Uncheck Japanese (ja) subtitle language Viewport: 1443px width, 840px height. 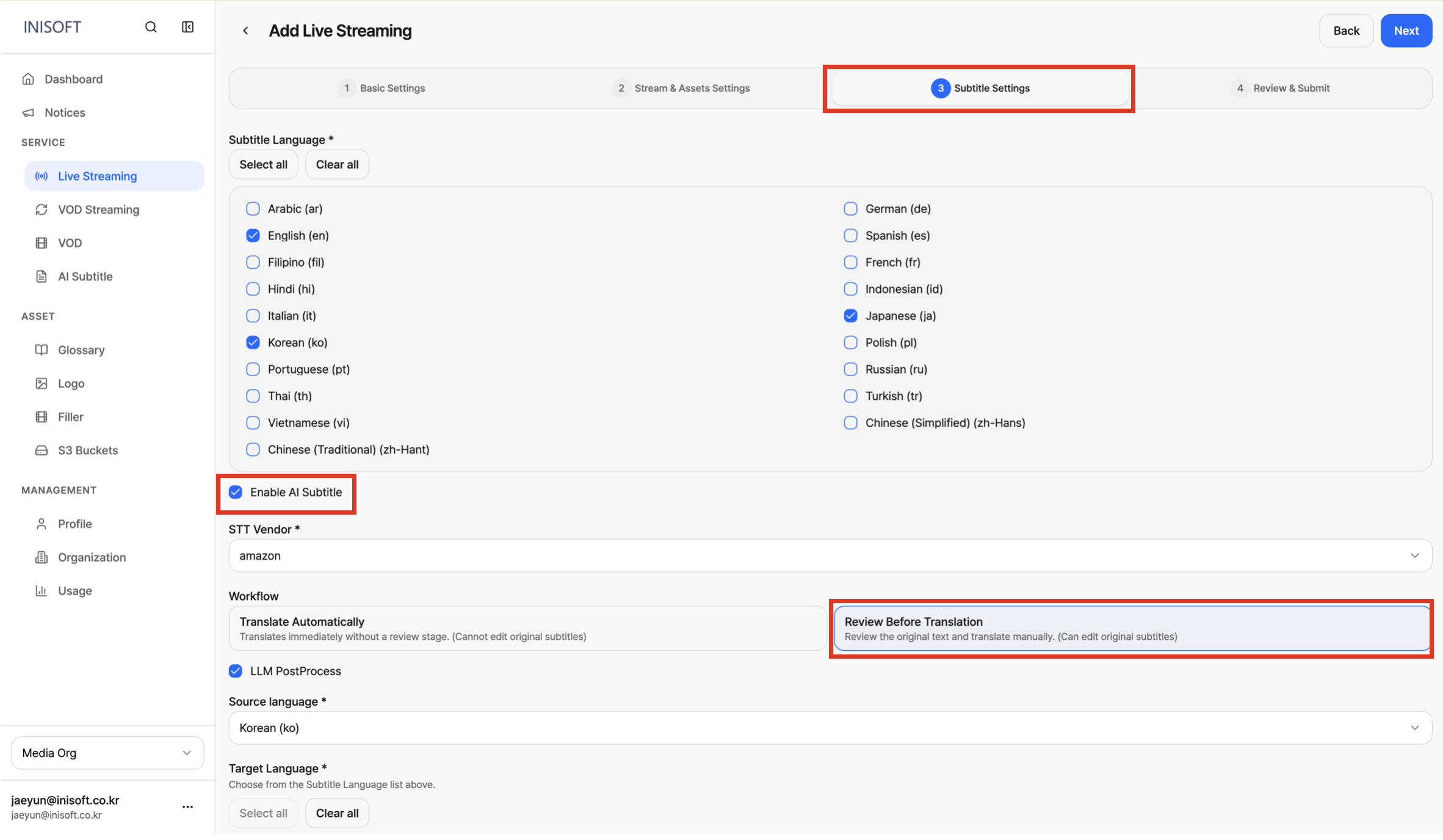point(850,316)
